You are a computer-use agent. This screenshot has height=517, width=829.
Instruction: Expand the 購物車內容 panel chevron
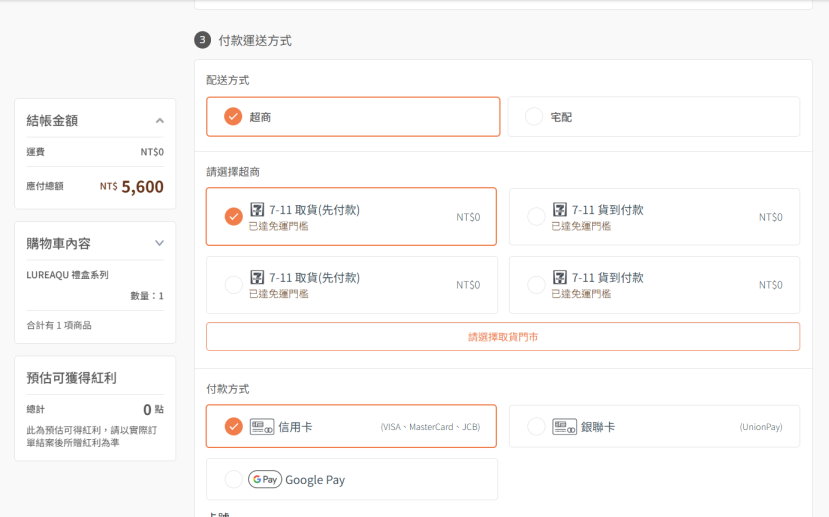tap(159, 243)
